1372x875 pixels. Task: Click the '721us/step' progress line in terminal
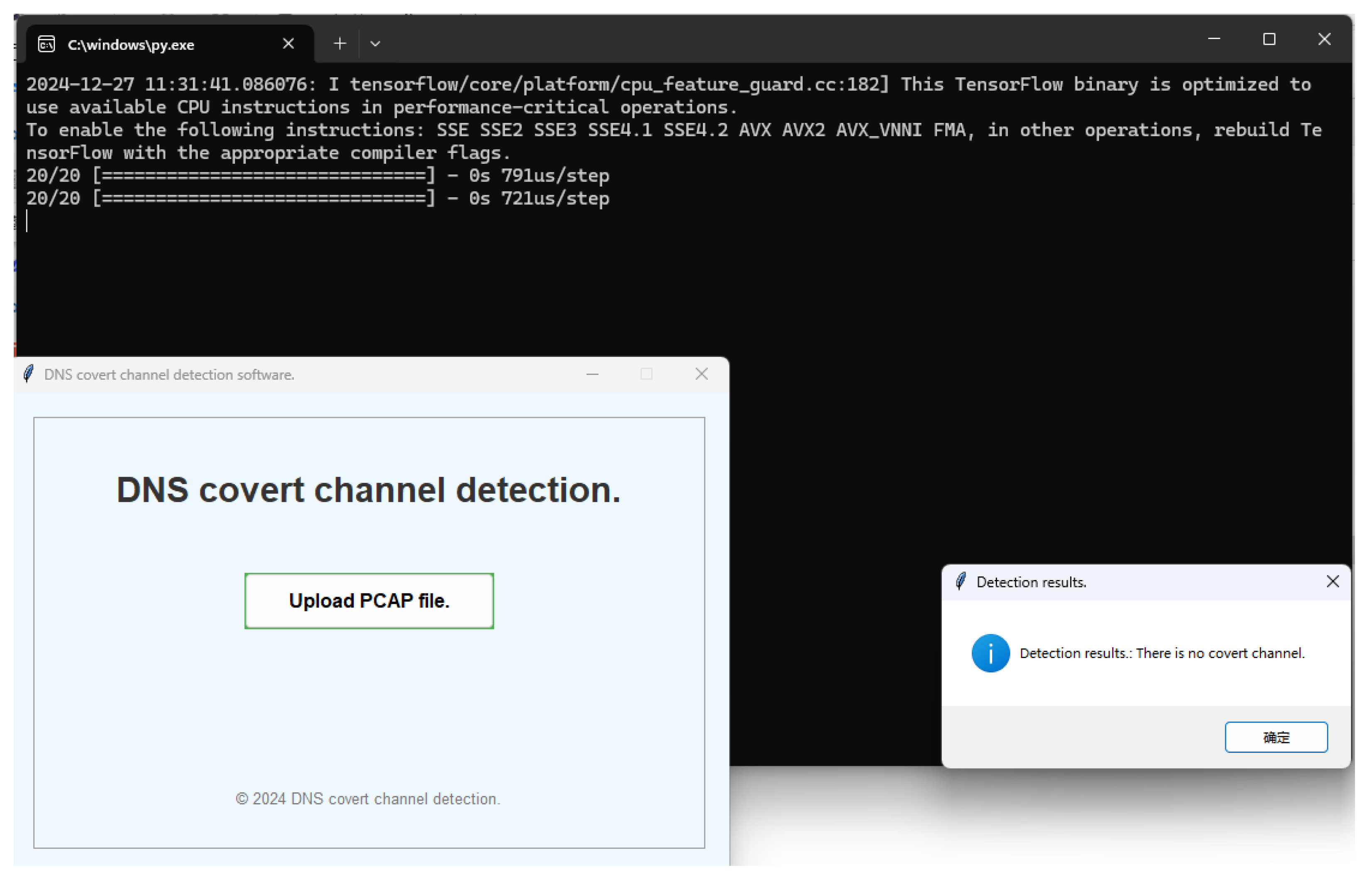[x=318, y=198]
